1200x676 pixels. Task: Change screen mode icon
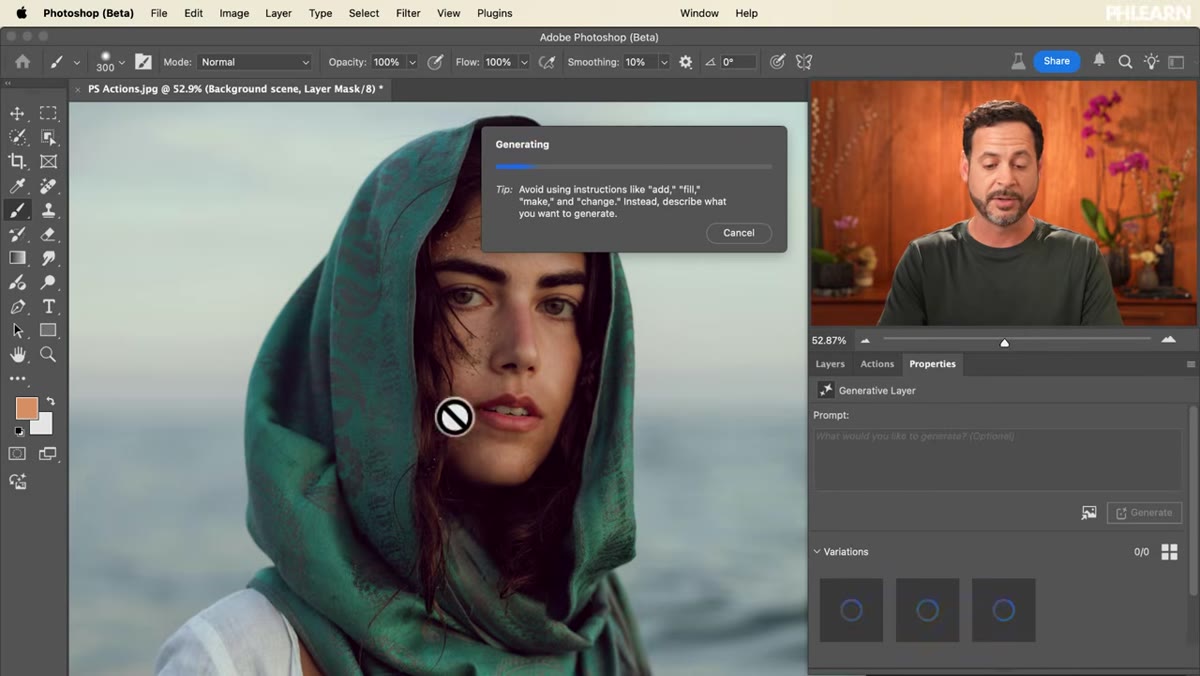coord(48,454)
